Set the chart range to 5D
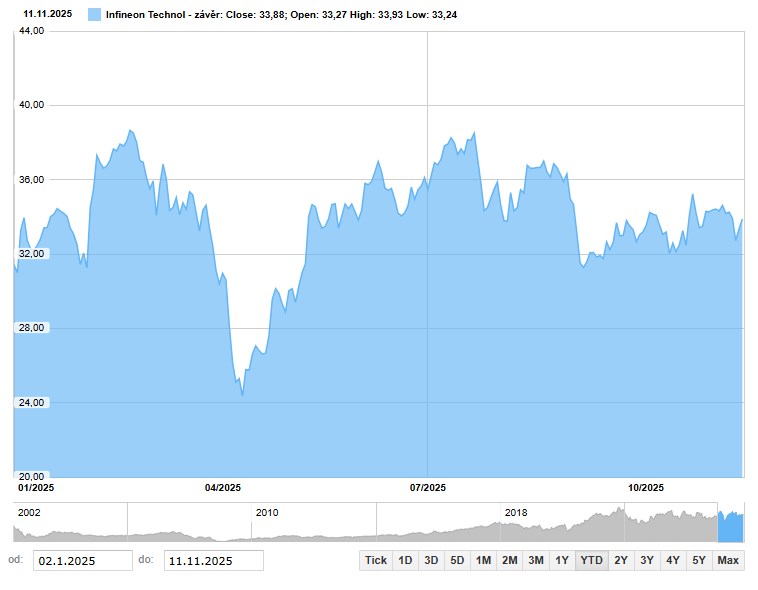This screenshot has height=590, width=758. [x=457, y=560]
